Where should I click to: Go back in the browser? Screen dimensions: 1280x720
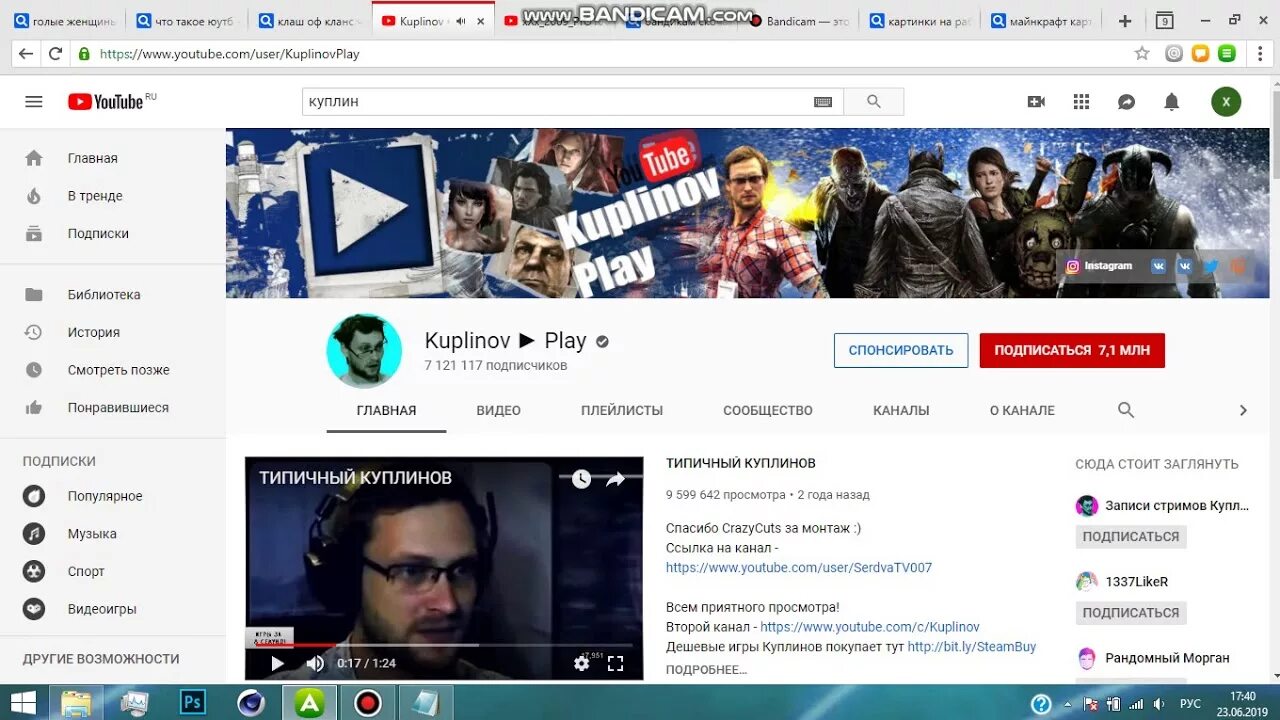pos(26,54)
